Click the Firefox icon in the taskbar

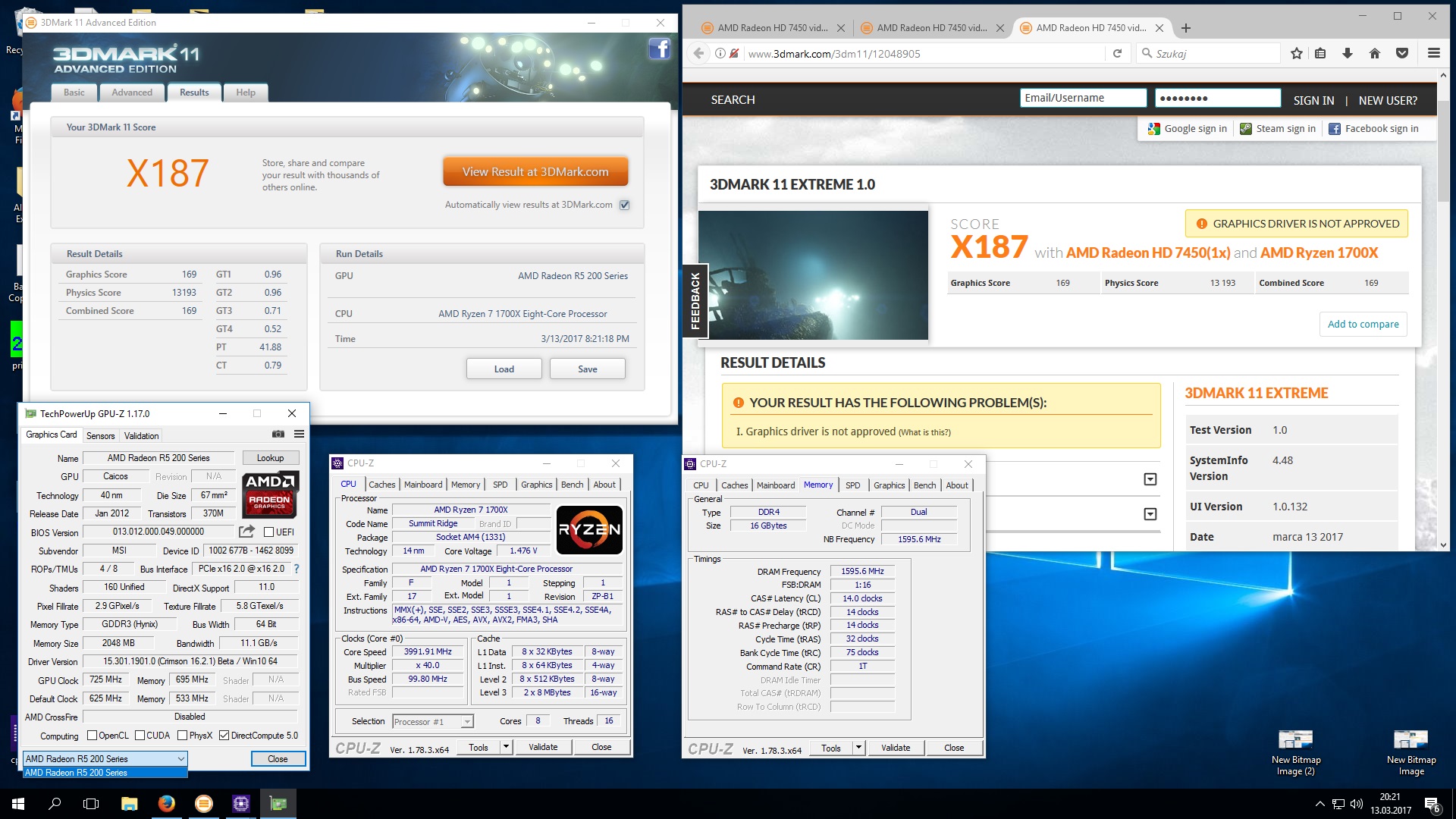[167, 804]
